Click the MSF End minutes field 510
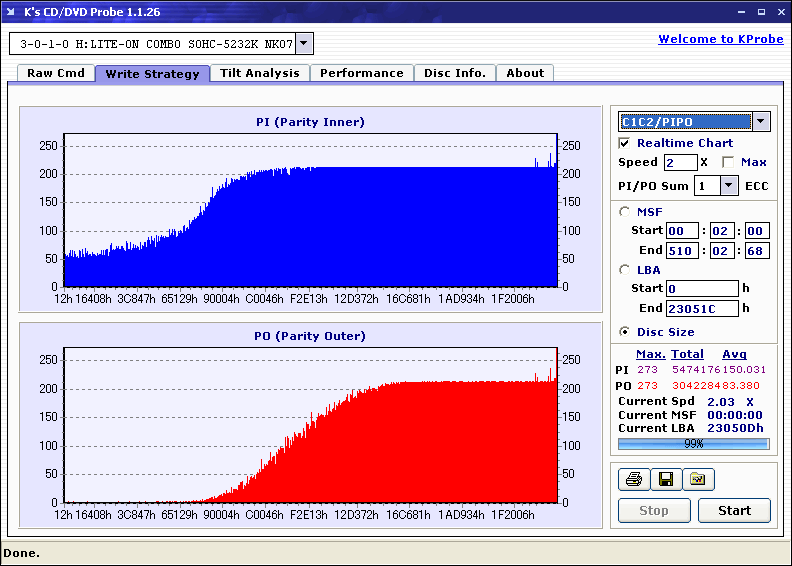The height and width of the screenshot is (566, 792). (682, 250)
